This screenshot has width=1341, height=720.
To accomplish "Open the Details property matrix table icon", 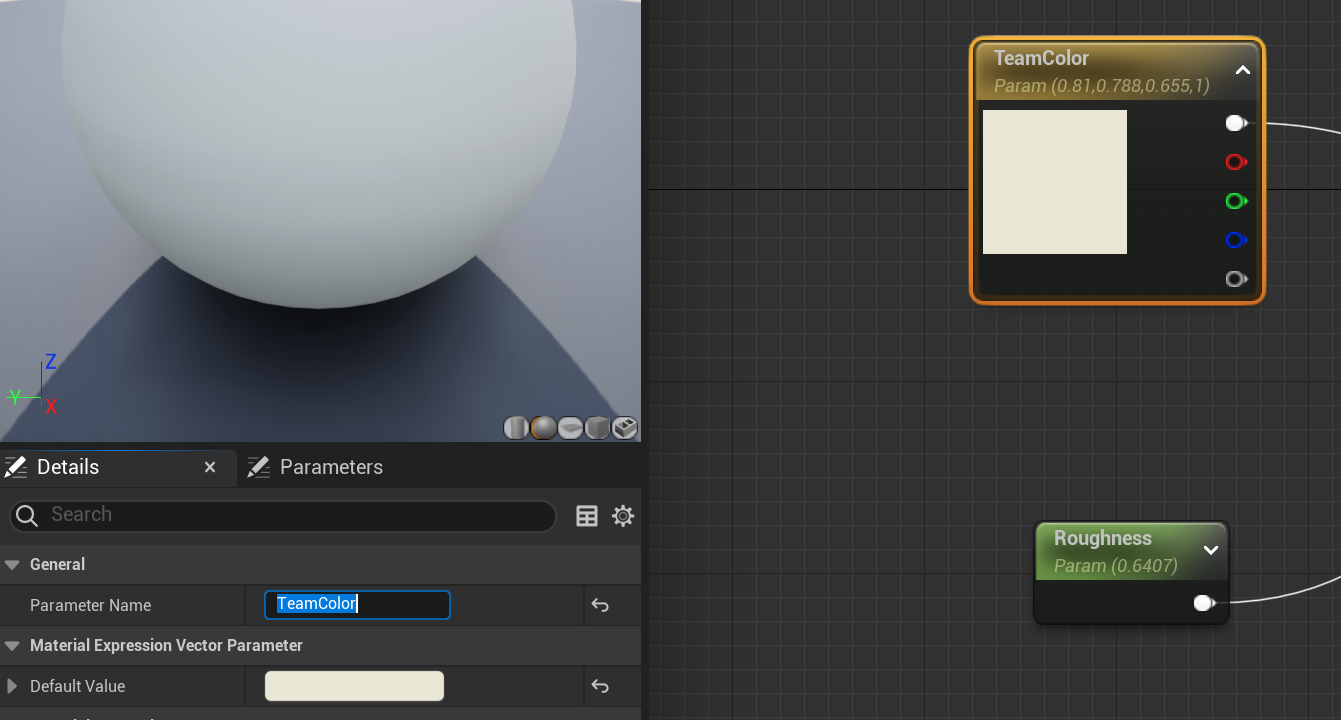I will (x=587, y=516).
